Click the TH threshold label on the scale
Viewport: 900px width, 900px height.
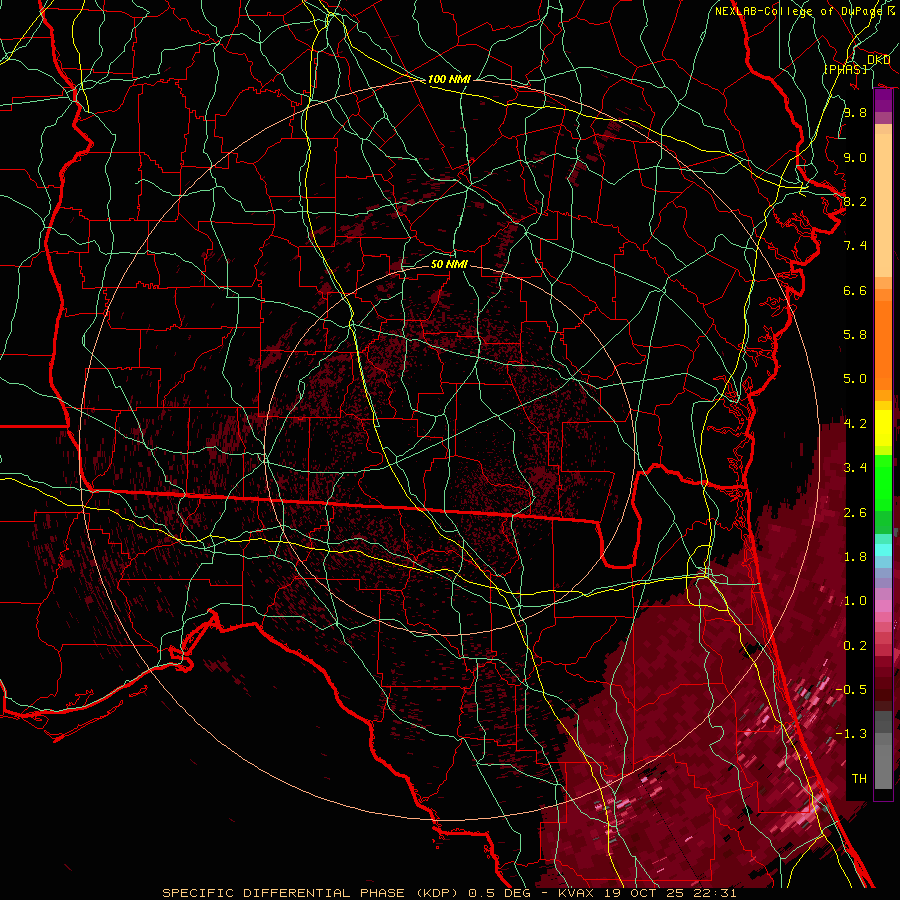[x=859, y=779]
